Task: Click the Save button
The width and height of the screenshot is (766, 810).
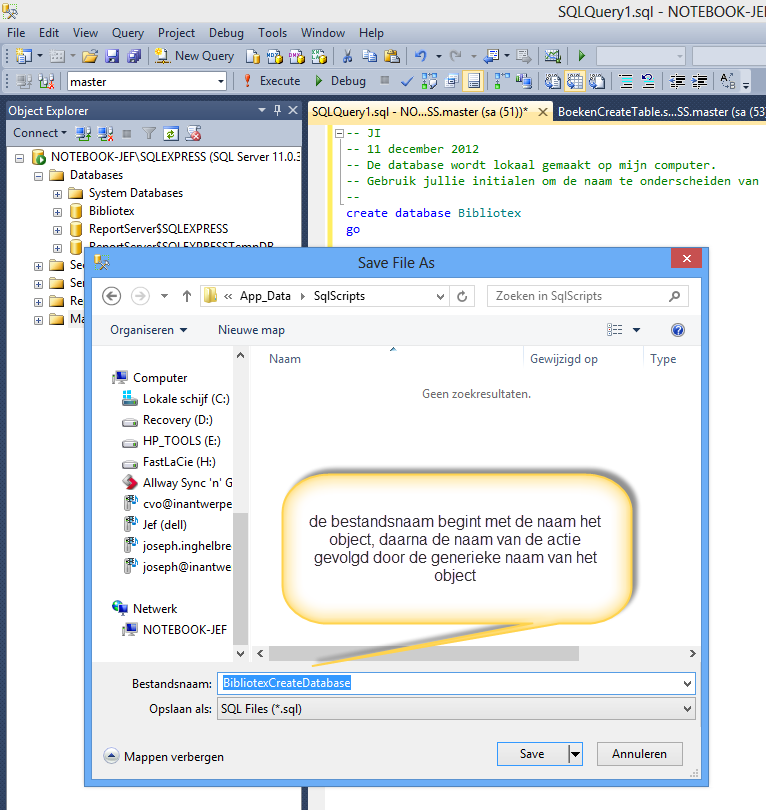Action: [x=532, y=754]
